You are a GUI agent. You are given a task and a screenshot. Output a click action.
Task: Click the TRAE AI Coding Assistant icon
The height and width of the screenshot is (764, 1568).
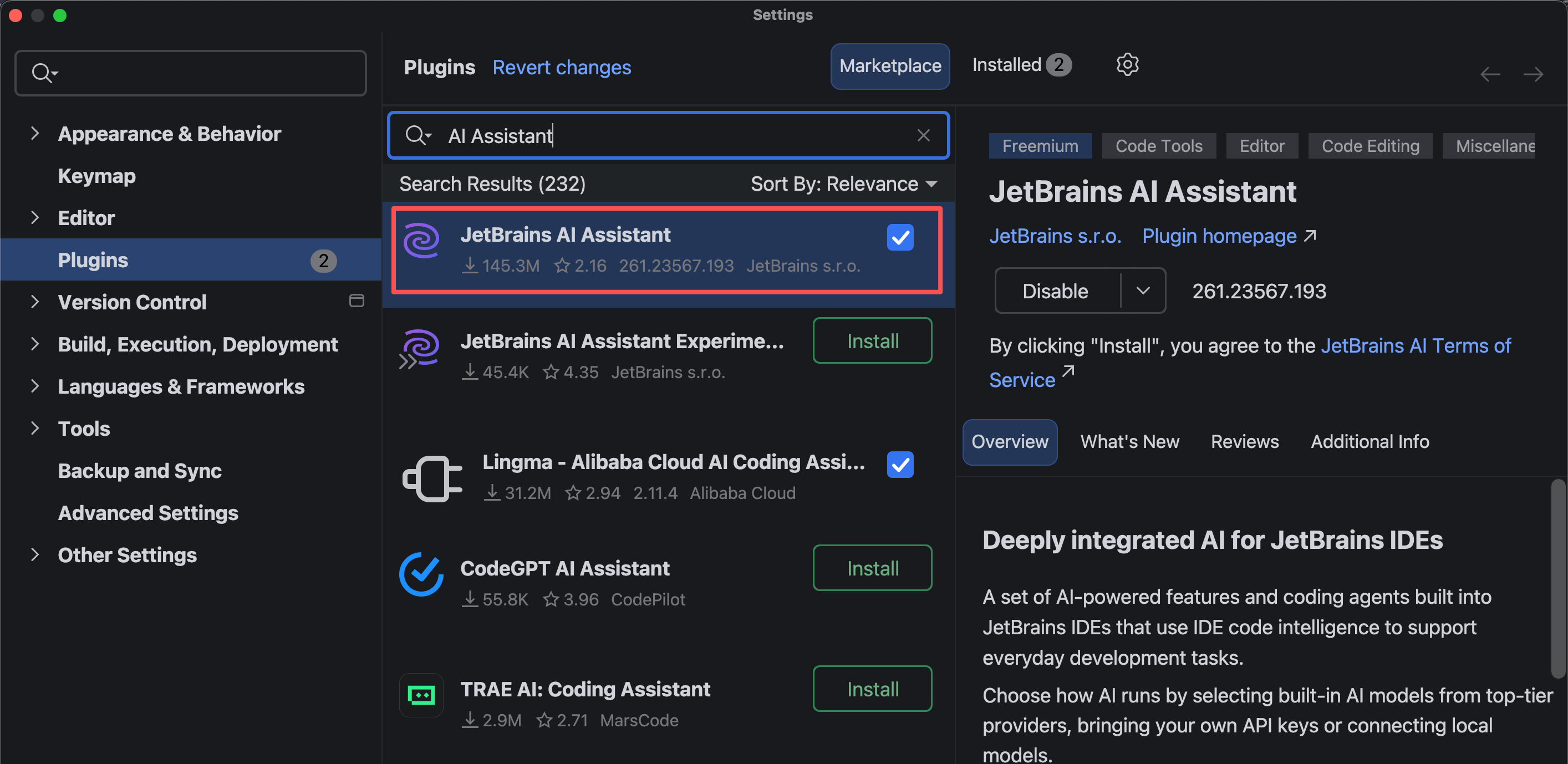pos(421,695)
